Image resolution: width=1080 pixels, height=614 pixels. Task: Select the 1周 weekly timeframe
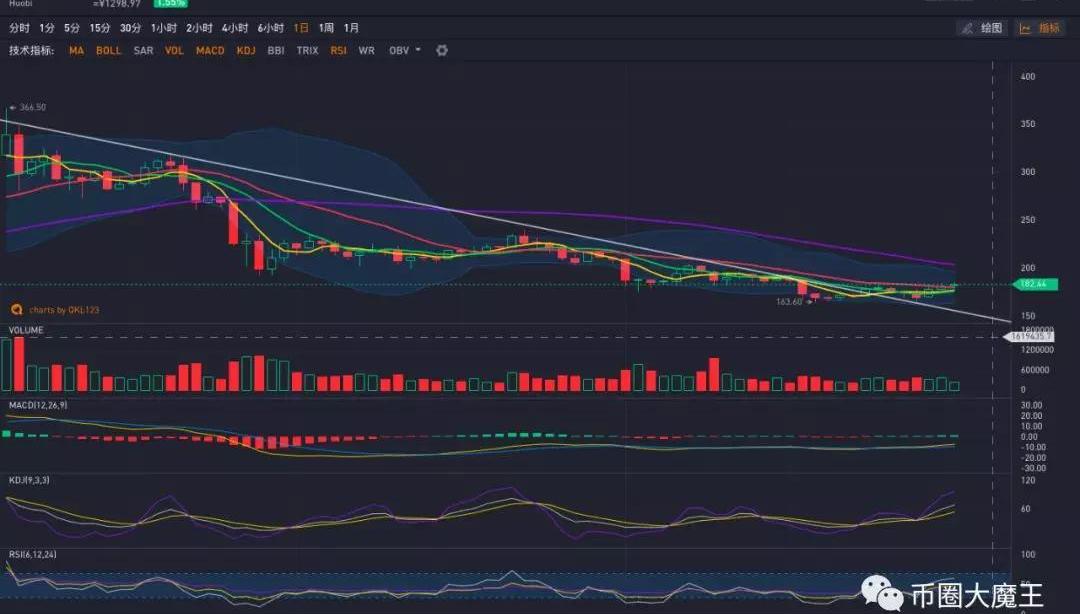[326, 28]
